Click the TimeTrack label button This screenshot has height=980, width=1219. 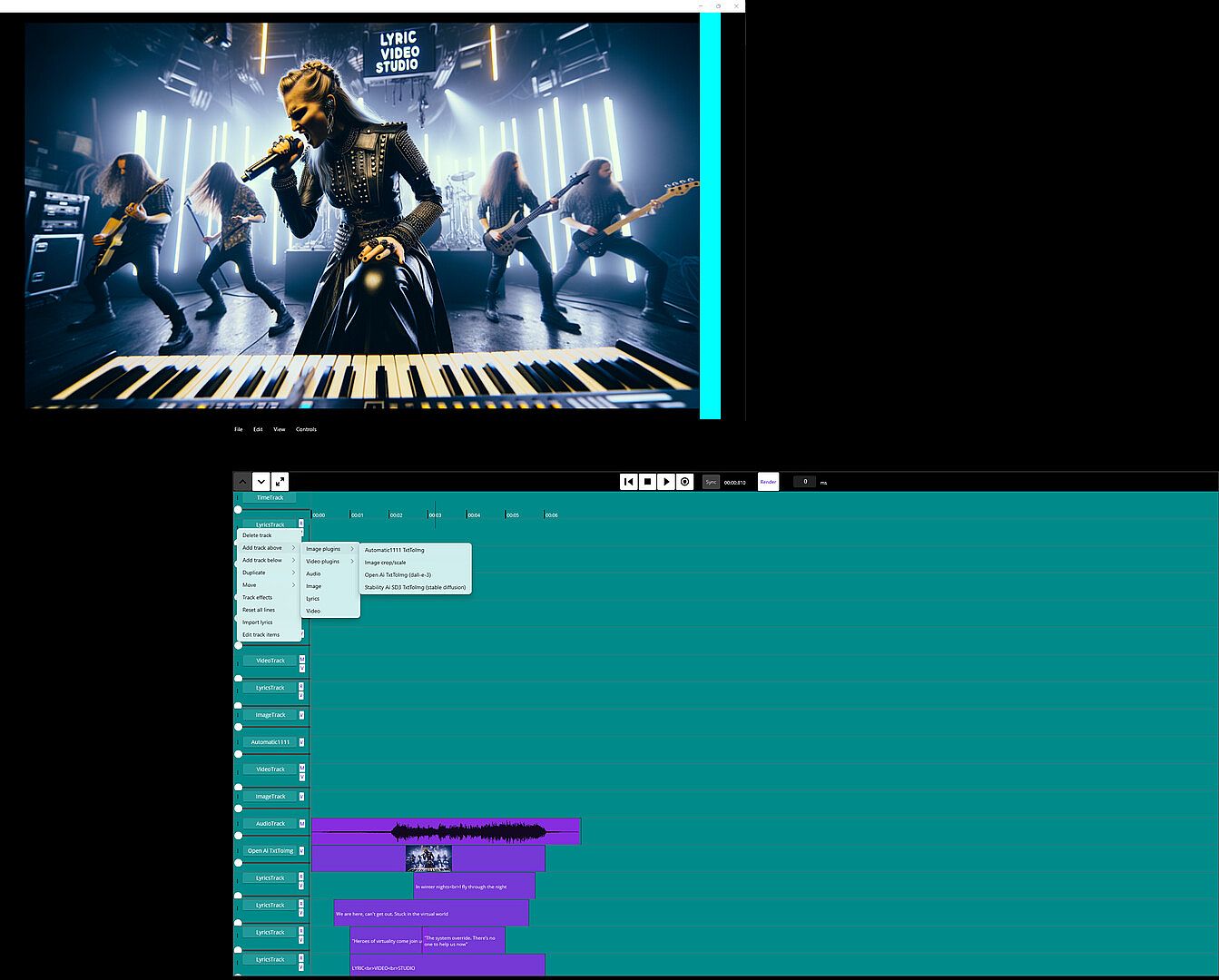pyautogui.click(x=270, y=497)
